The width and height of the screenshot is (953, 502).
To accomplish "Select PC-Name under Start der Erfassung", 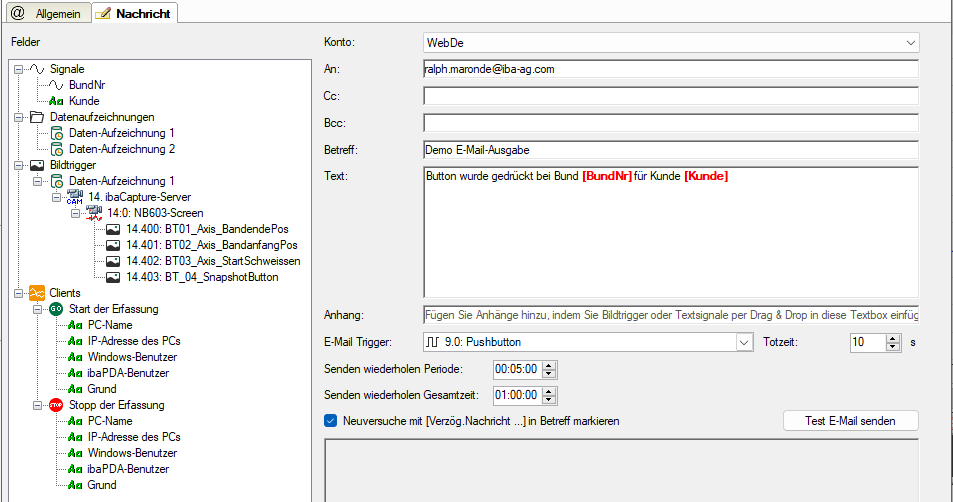I will point(110,325).
